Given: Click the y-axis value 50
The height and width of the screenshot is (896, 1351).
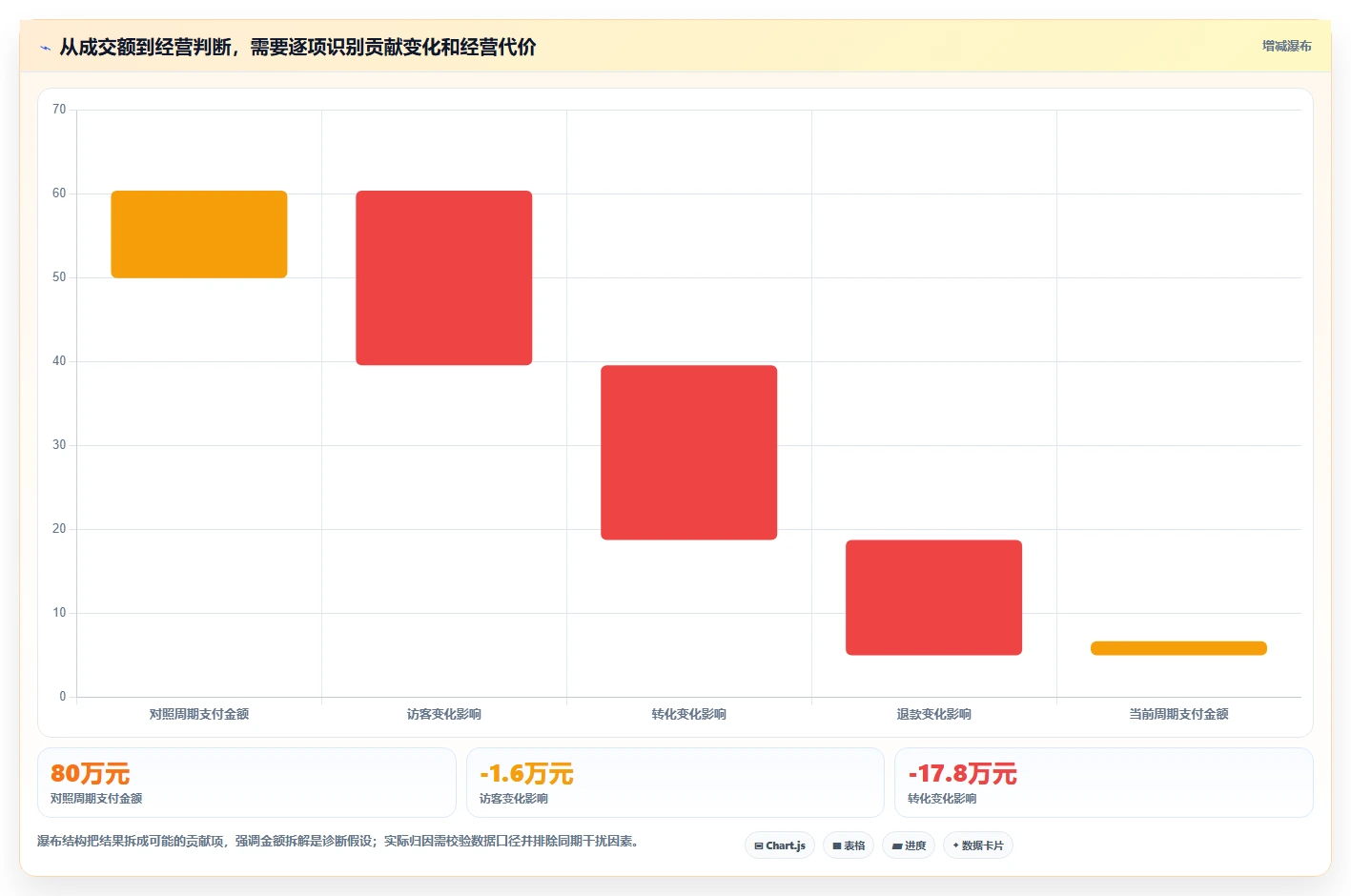Looking at the screenshot, I should click(x=59, y=277).
